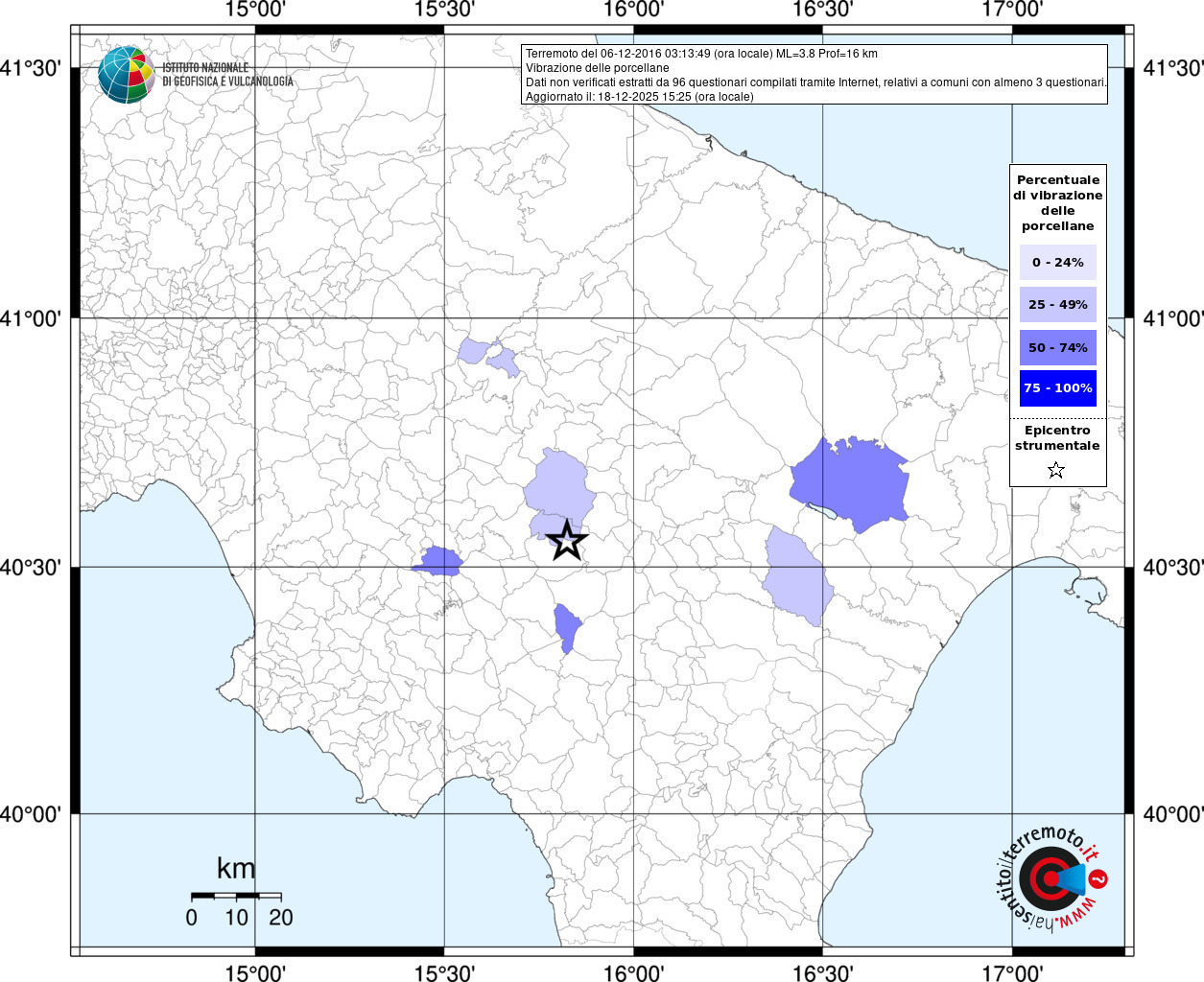Click the top axis label 16°00'
Image resolution: width=1204 pixels, height=982 pixels.
point(633,10)
